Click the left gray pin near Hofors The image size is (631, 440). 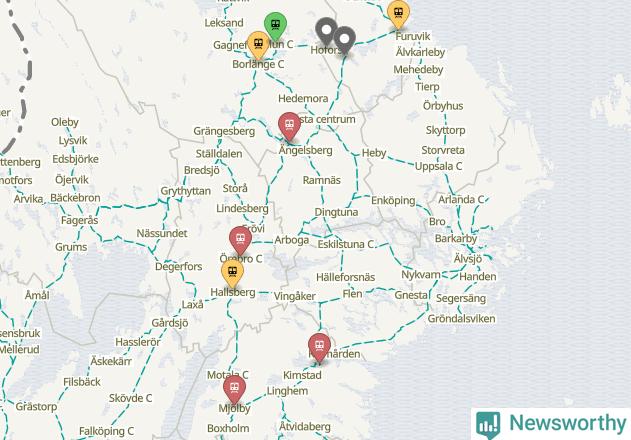tap(326, 31)
